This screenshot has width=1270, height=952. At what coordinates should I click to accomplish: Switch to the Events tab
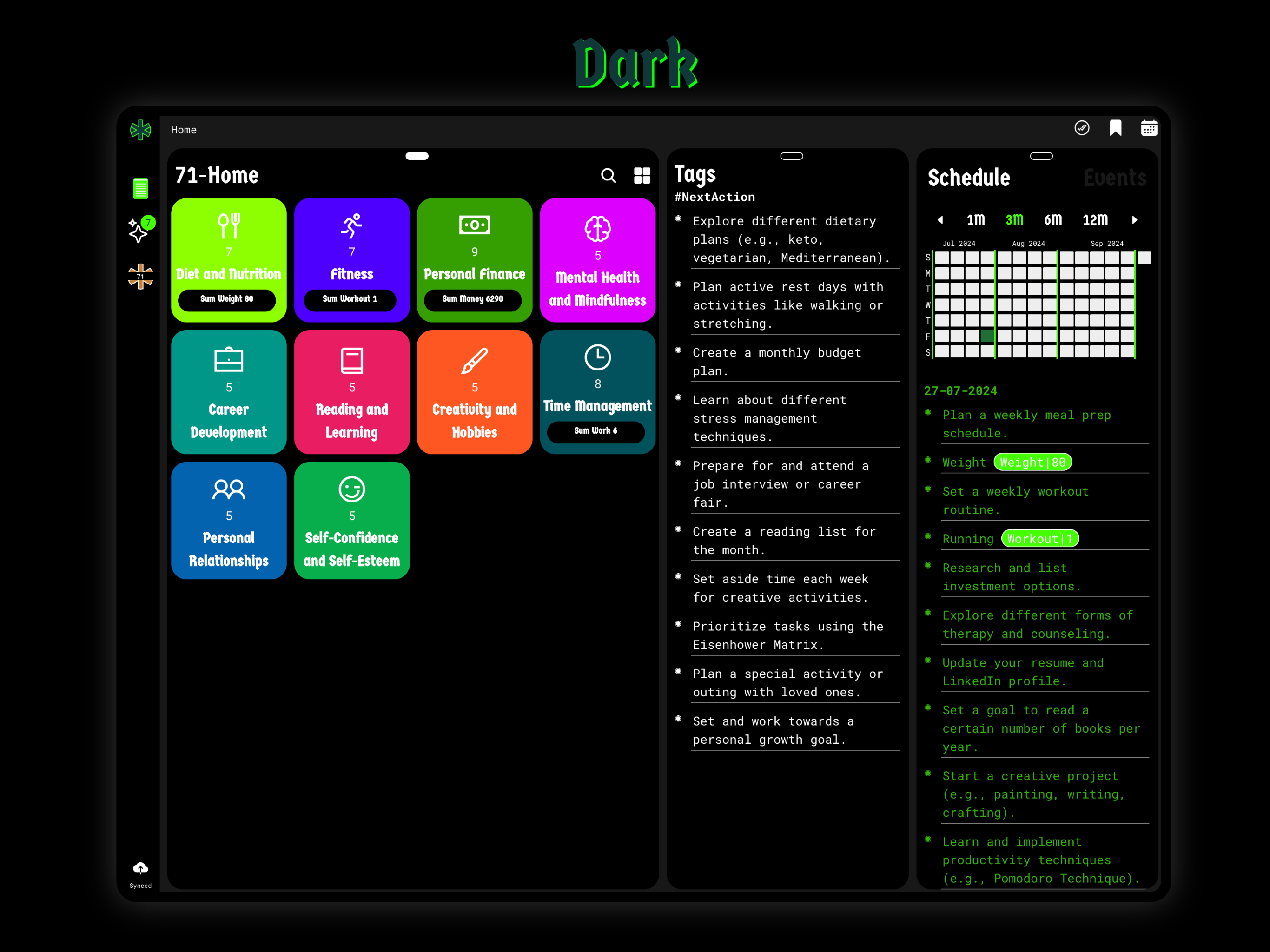pos(1114,178)
